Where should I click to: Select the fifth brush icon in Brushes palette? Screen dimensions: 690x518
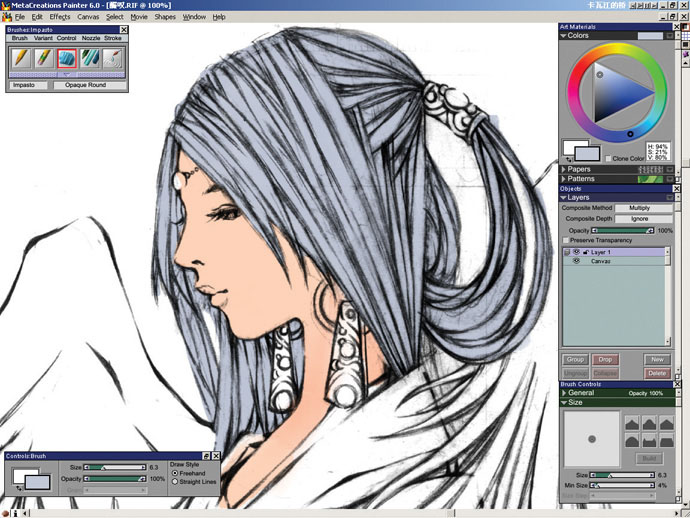[113, 59]
